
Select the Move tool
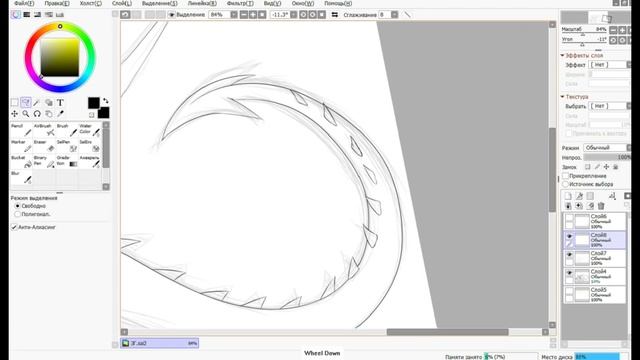[x=14, y=113]
